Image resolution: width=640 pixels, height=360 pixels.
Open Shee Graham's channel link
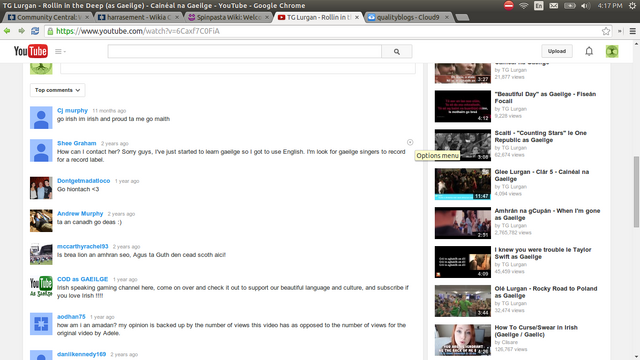click(77, 143)
